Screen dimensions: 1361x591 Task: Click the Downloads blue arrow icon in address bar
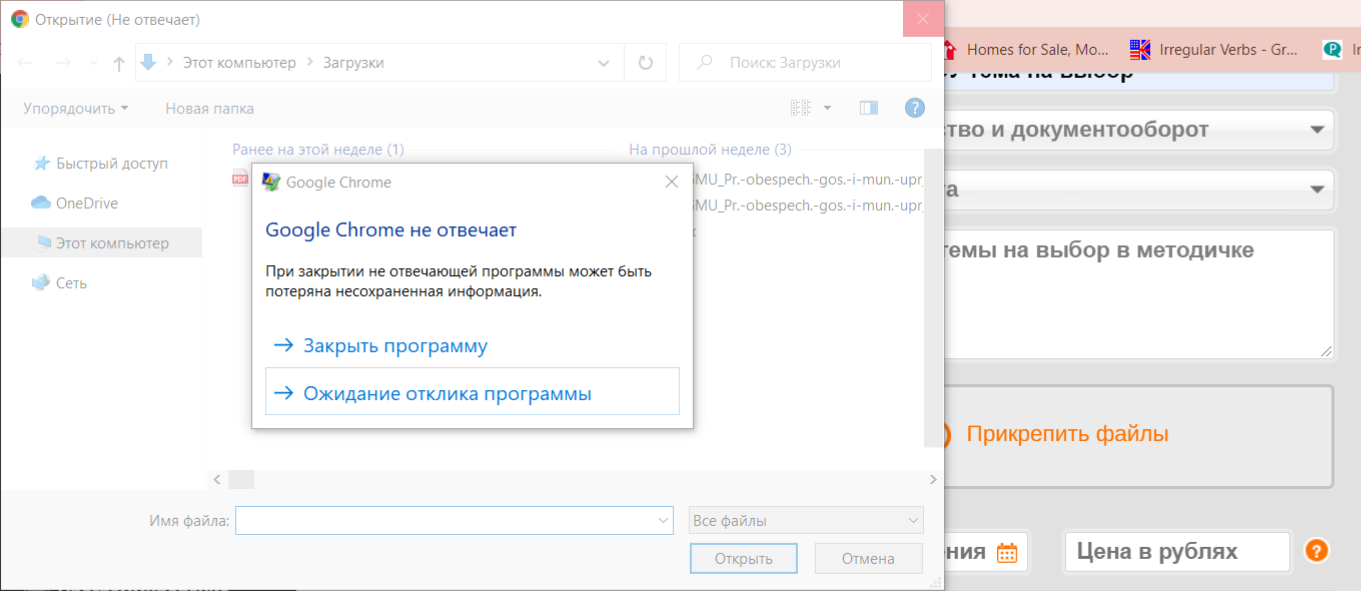149,62
